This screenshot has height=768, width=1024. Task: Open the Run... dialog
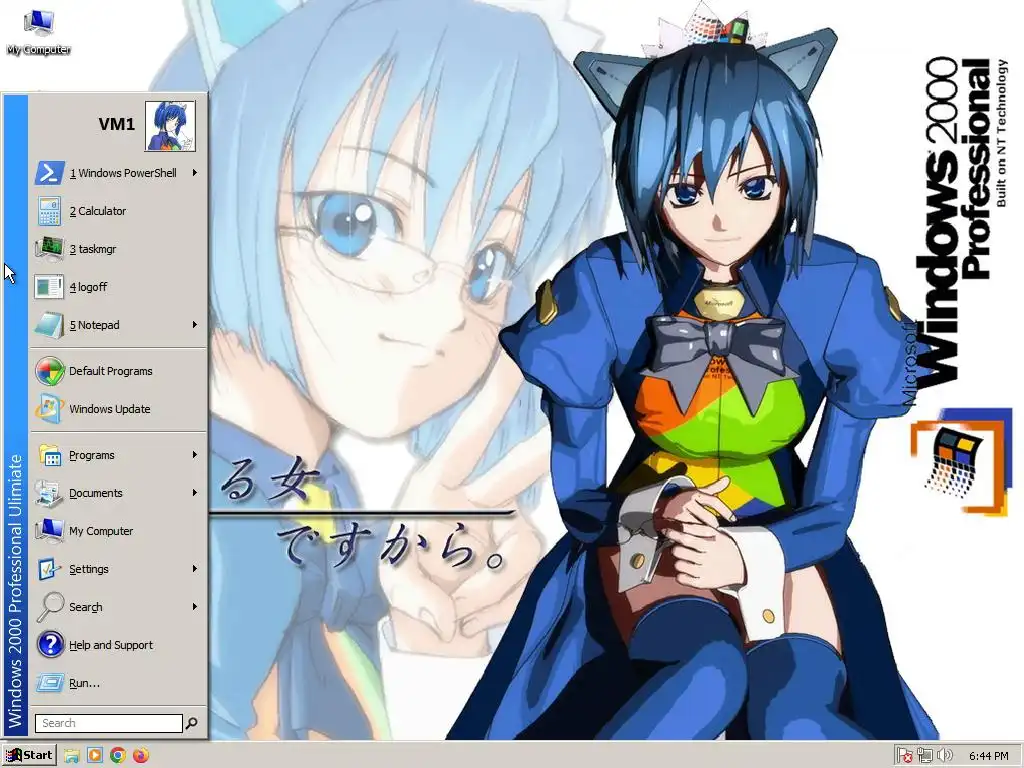tap(118, 682)
